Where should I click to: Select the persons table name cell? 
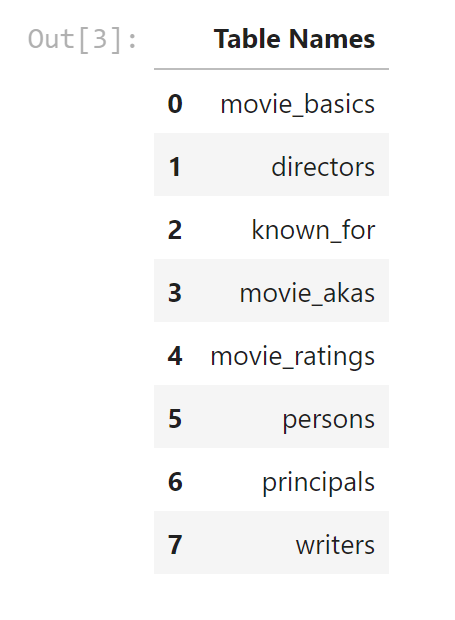click(x=328, y=419)
